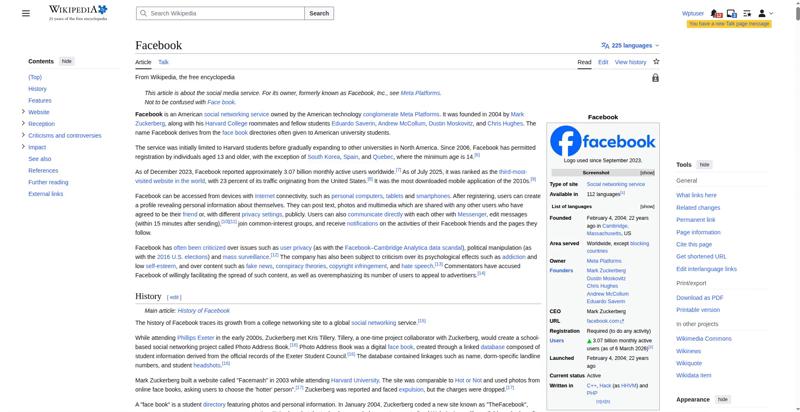Click the Search Wikipedia input field
This screenshot has height=412, width=800.
(220, 13)
